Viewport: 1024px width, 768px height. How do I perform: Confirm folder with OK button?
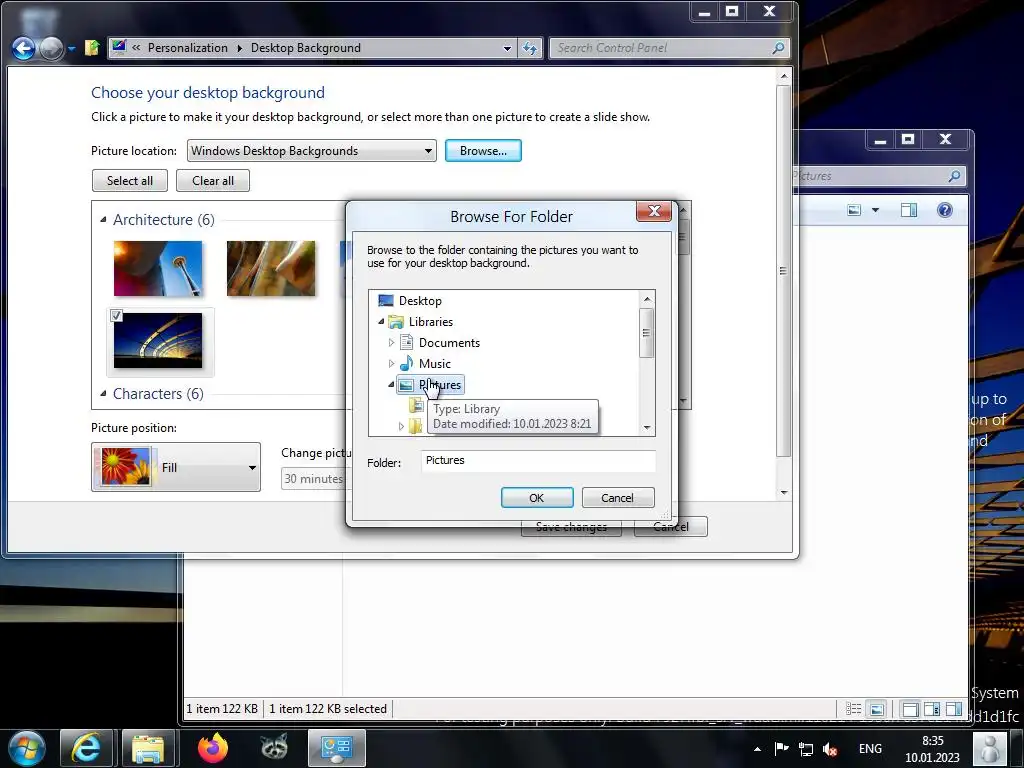(537, 498)
